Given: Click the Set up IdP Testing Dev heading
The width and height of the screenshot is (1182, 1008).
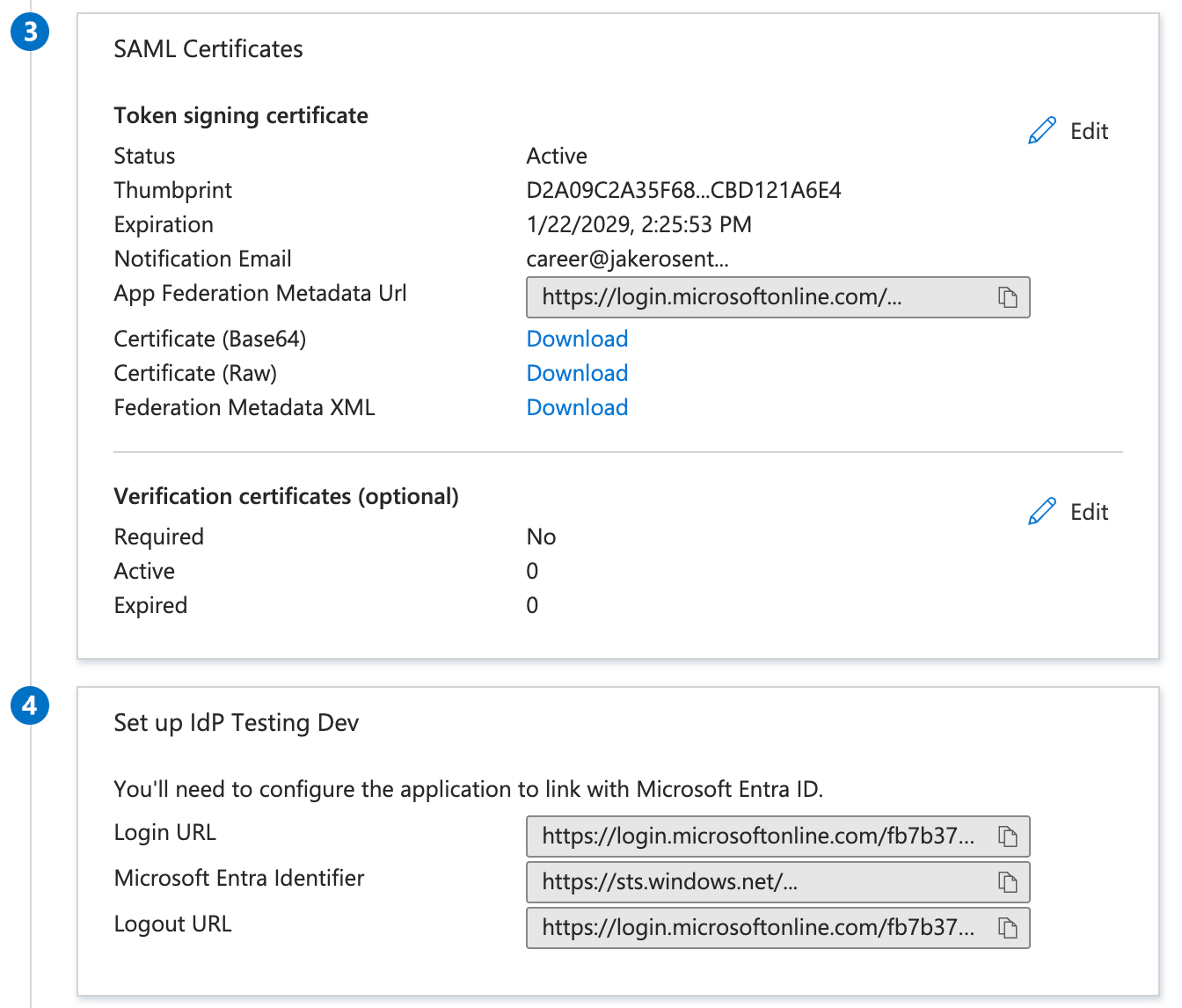Looking at the screenshot, I should (x=236, y=723).
